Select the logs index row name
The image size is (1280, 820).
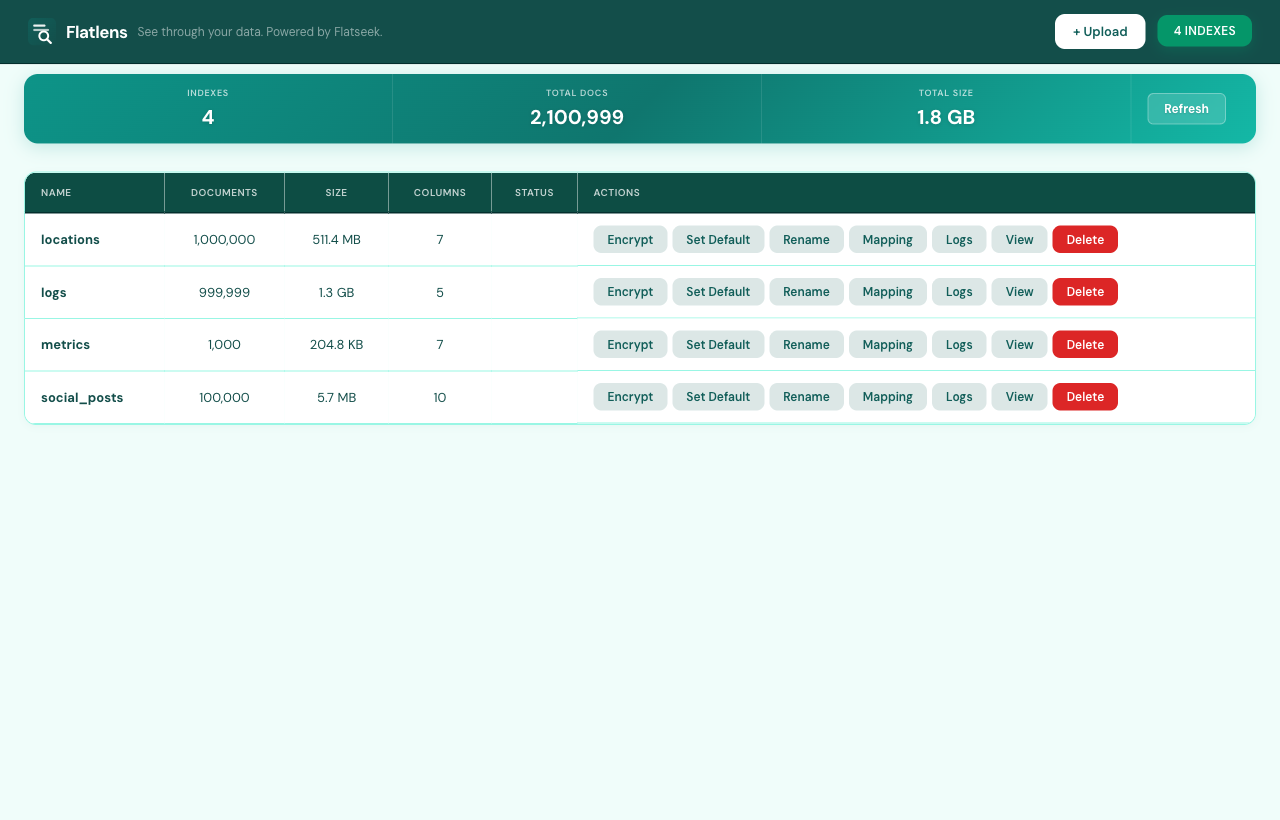[x=53, y=292]
